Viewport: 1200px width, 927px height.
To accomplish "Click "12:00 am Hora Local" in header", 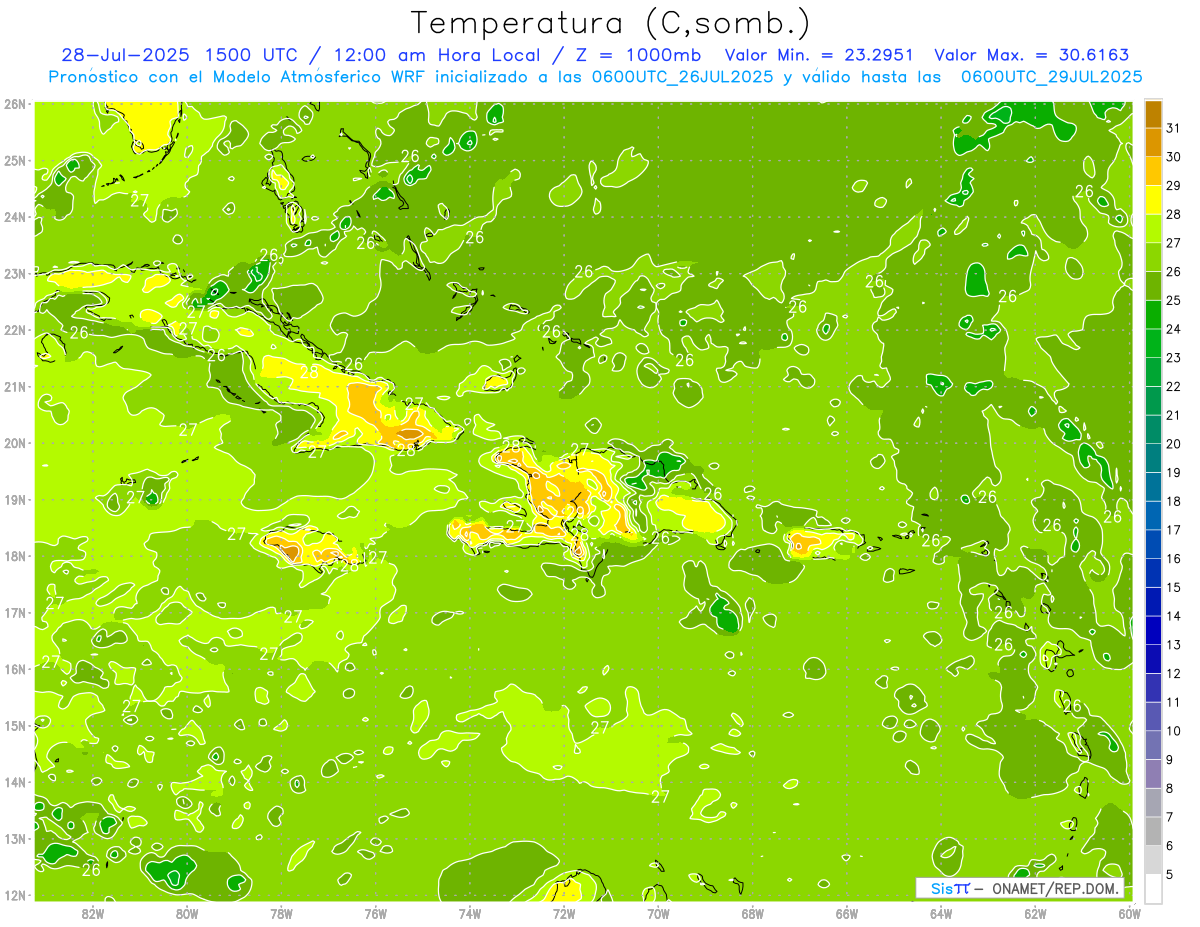I will click(435, 55).
